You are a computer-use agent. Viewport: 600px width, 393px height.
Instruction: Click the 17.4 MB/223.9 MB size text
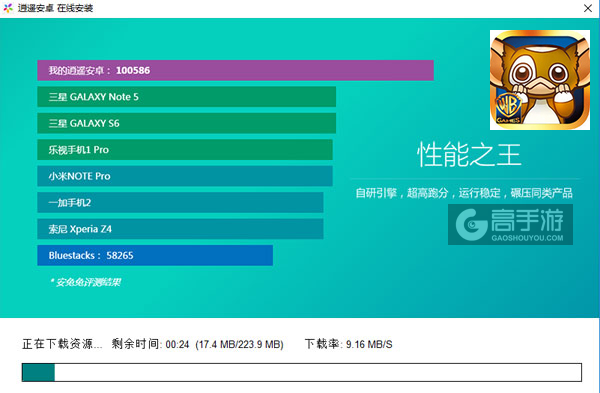pos(240,344)
